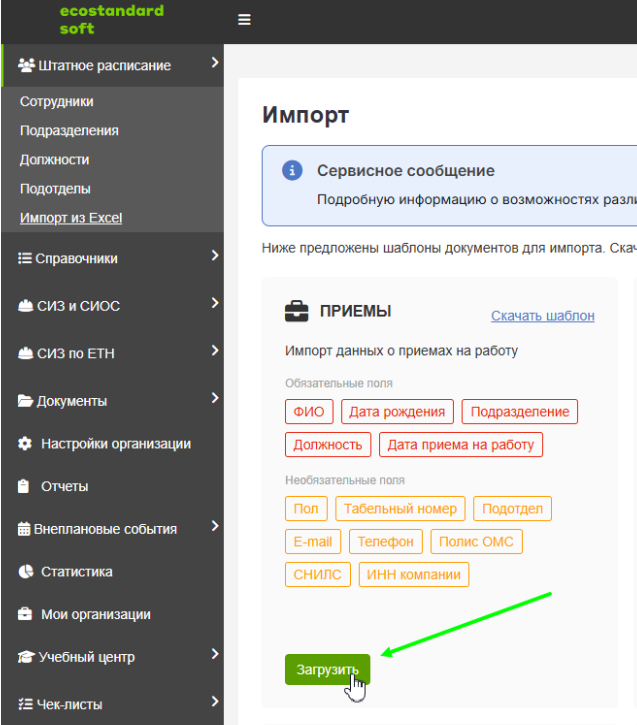Click the ПРИЕМЫ card title
This screenshot has width=637, height=725.
(x=355, y=311)
